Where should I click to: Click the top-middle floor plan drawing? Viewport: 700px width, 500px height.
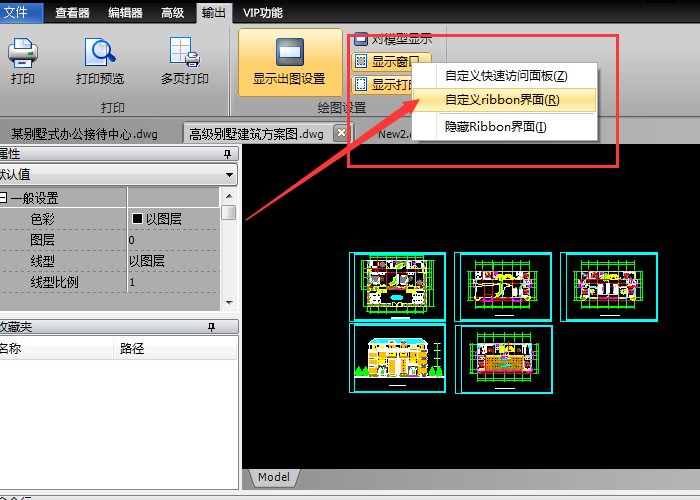503,286
